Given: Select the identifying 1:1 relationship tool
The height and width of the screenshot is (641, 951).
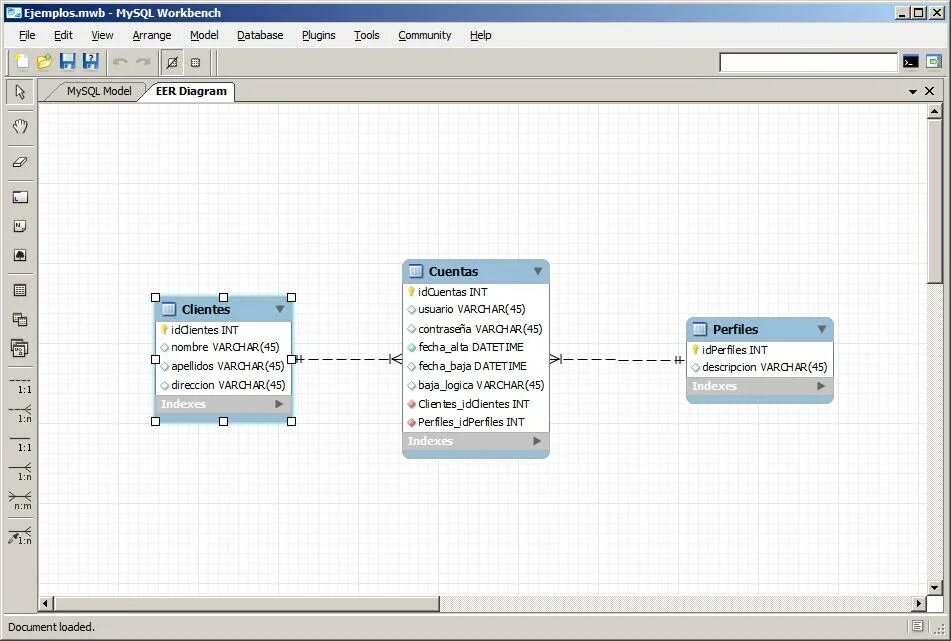Looking at the screenshot, I should 20,443.
